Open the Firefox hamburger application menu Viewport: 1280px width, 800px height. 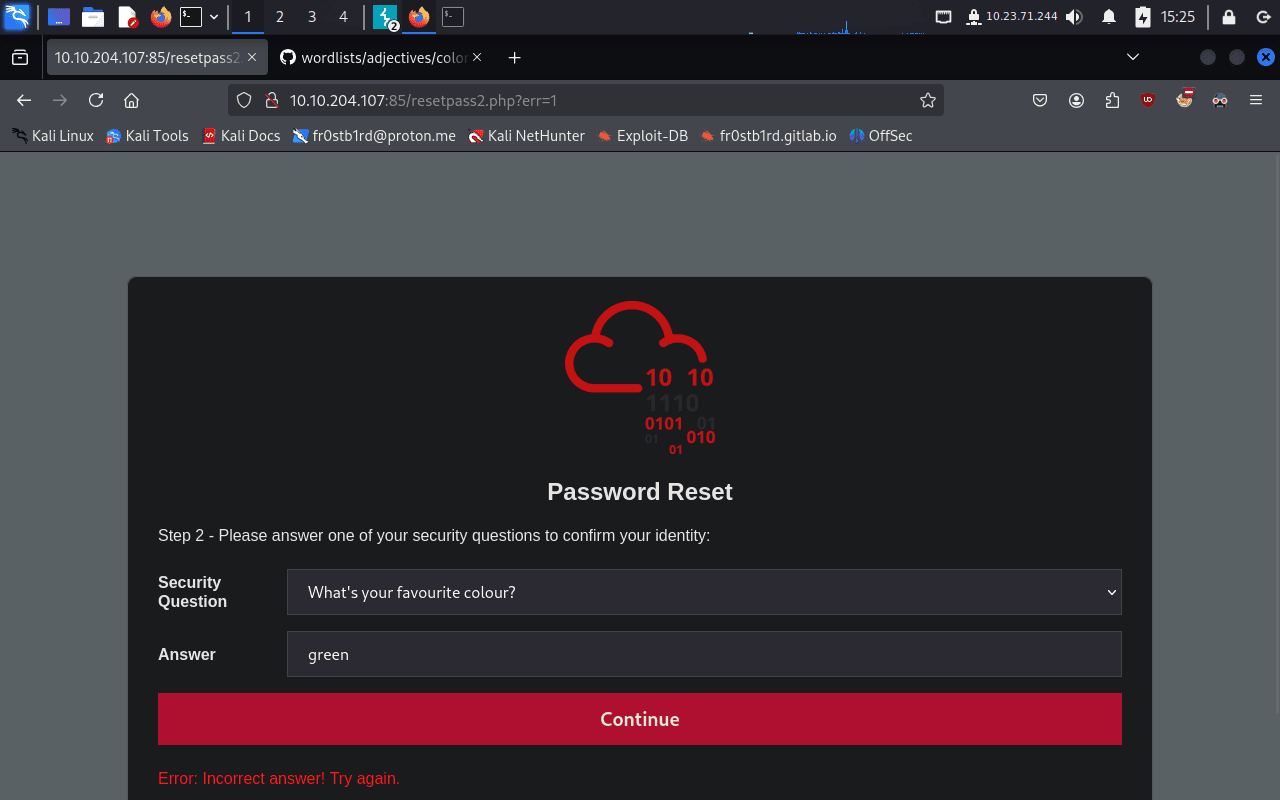pos(1256,100)
